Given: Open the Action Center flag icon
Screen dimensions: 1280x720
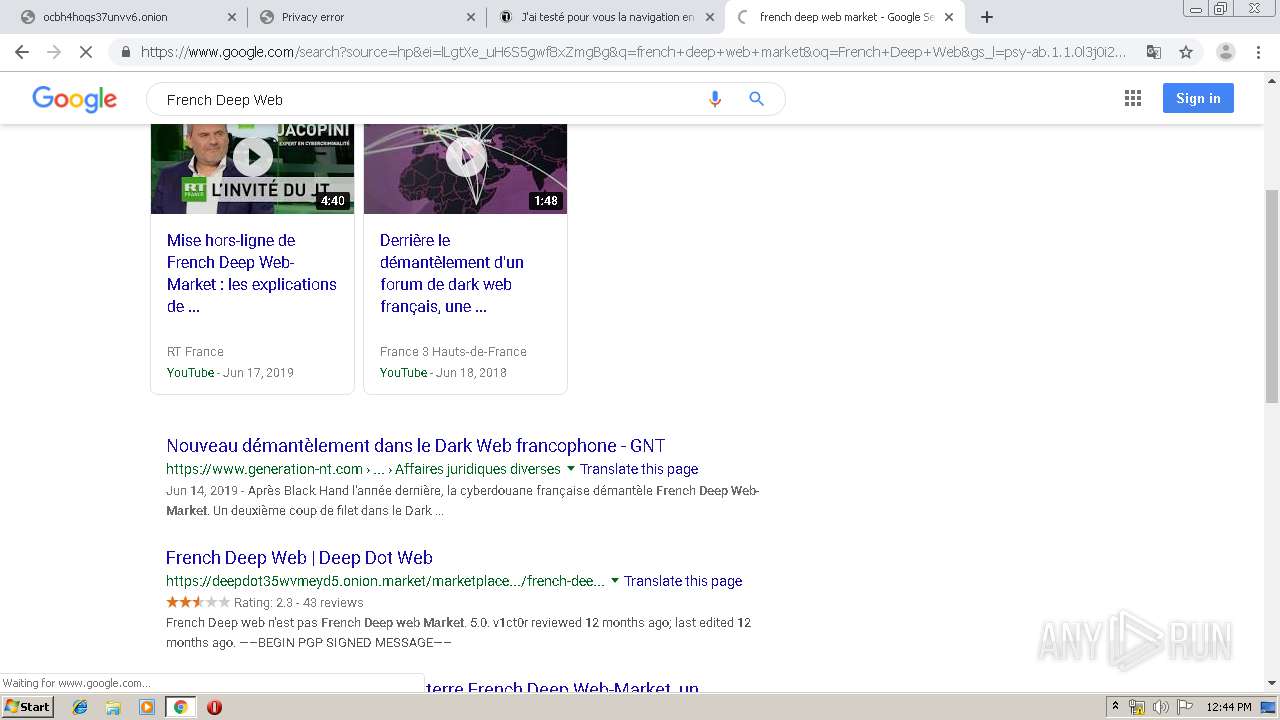Looking at the screenshot, I should coord(1183,707).
